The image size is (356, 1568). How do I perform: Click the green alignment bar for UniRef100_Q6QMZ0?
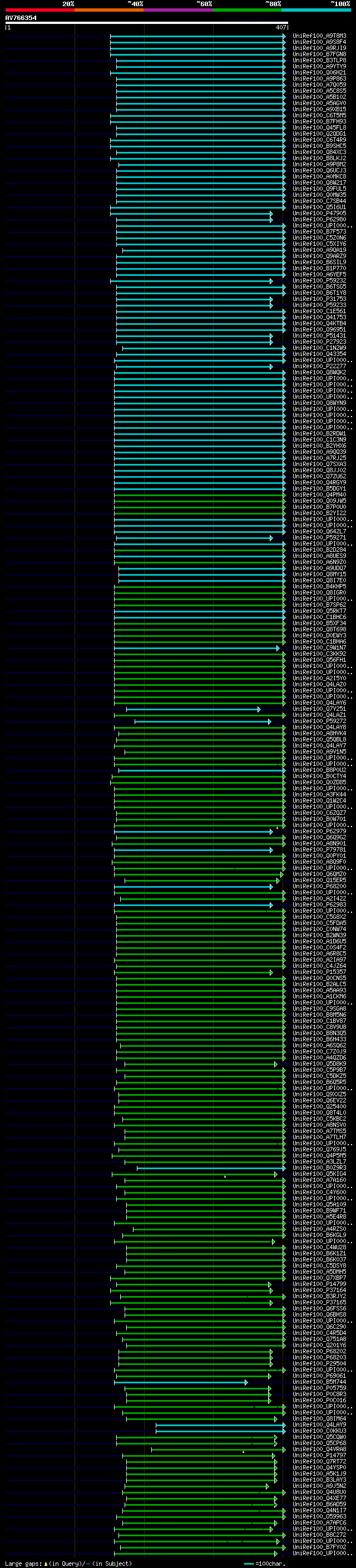(x=199, y=874)
